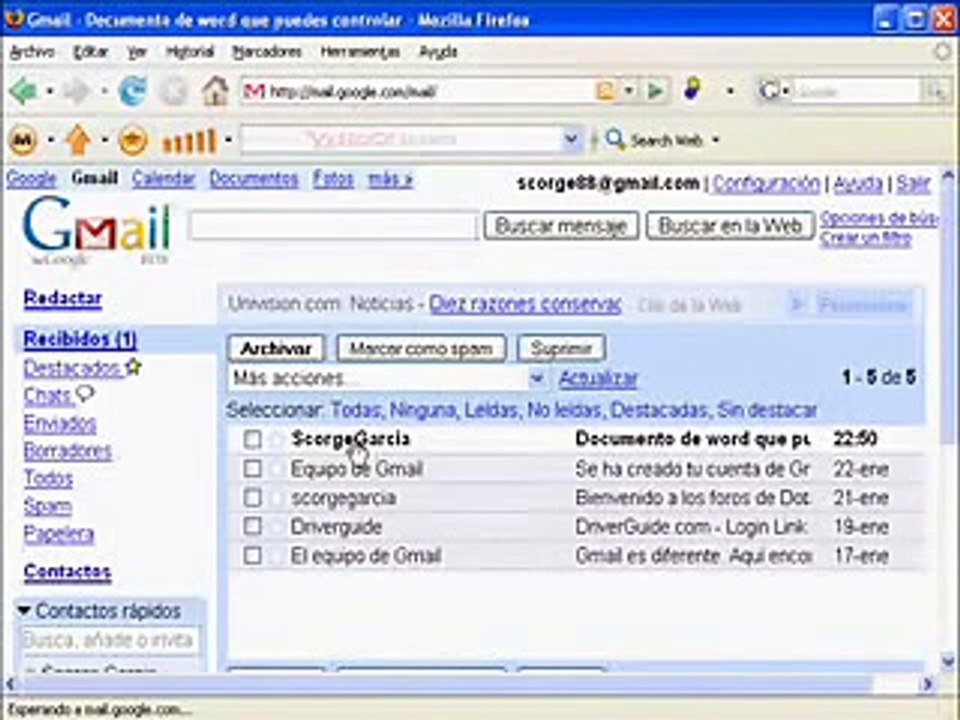The height and width of the screenshot is (720, 960).
Task: Open the Borradores folder link
Action: pos(67,451)
